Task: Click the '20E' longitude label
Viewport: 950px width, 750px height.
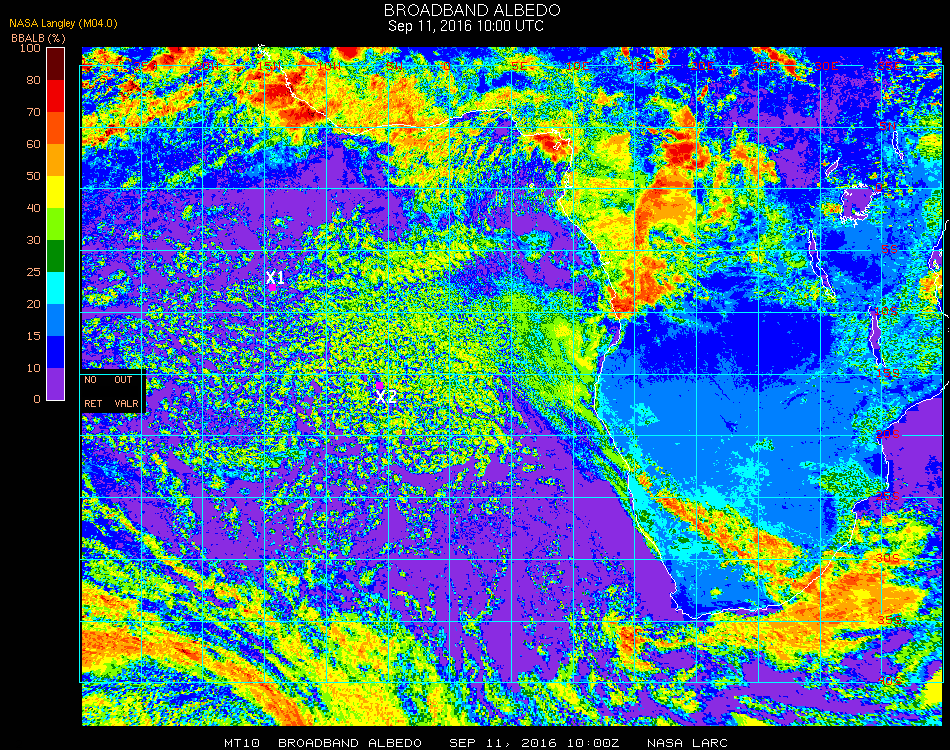Action: pyautogui.click(x=702, y=66)
